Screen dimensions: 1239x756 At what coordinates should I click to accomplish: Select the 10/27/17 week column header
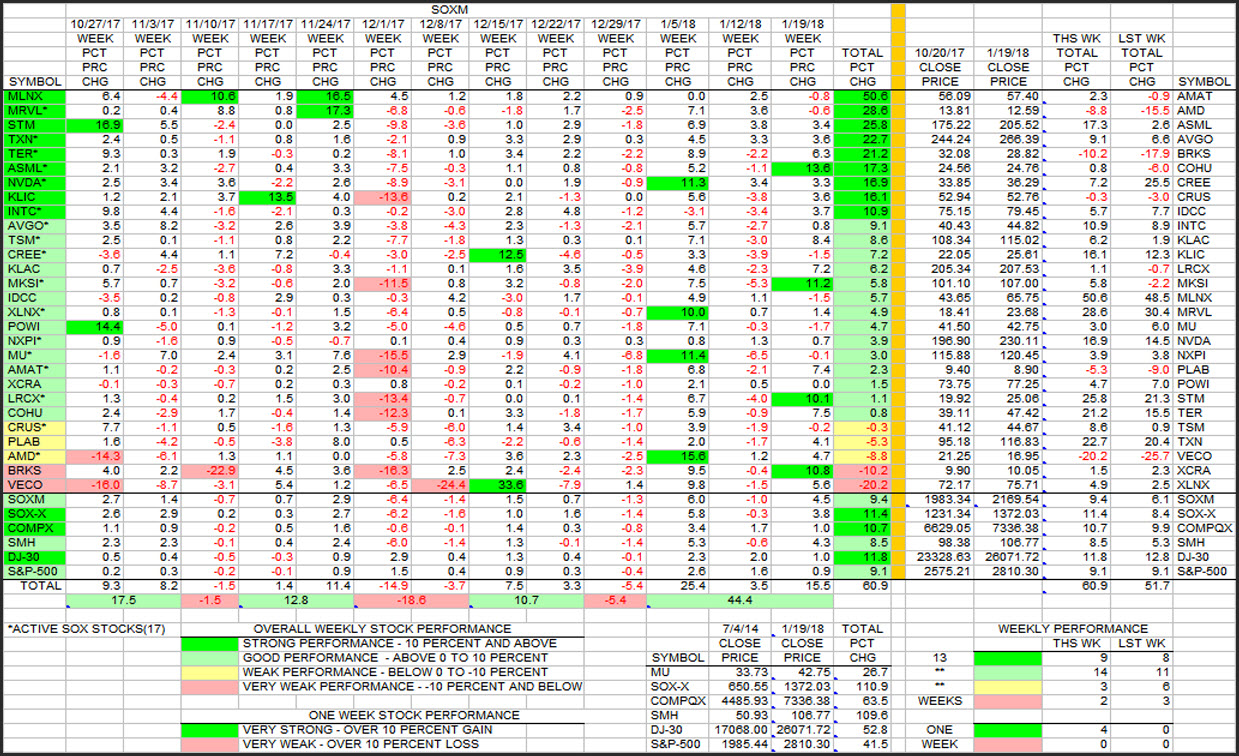tap(97, 23)
